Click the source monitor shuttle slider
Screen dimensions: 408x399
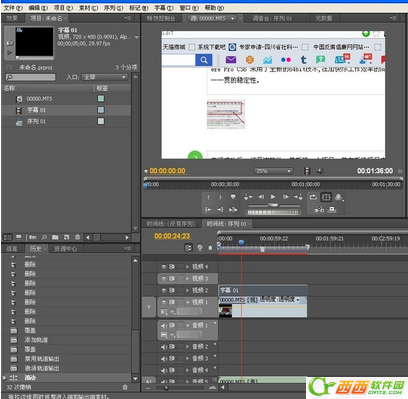pos(273,205)
